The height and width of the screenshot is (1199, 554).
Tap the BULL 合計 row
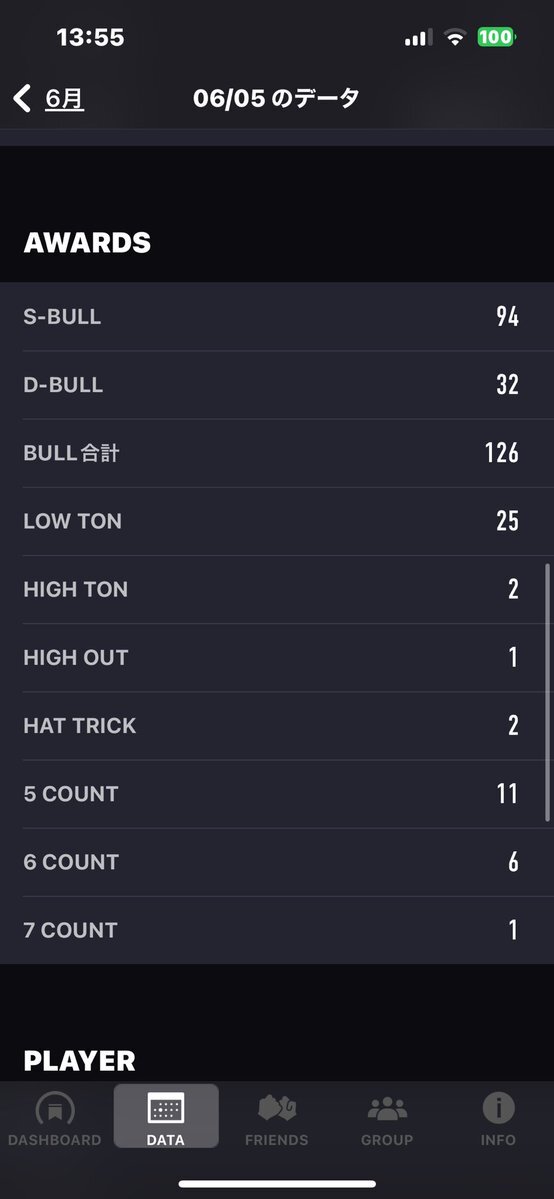[x=277, y=453]
